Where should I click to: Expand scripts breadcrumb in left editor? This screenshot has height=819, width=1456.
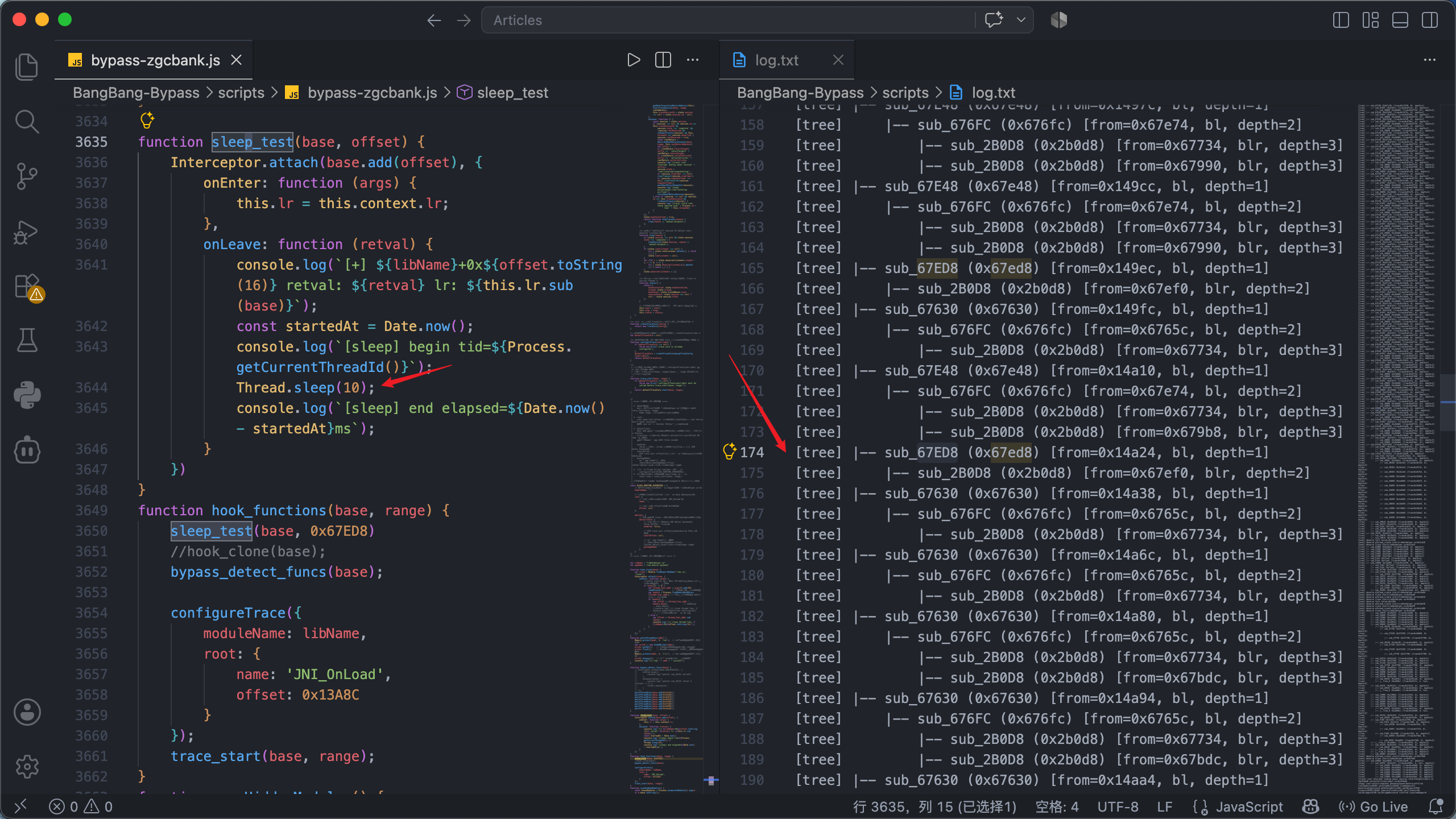pyautogui.click(x=241, y=93)
